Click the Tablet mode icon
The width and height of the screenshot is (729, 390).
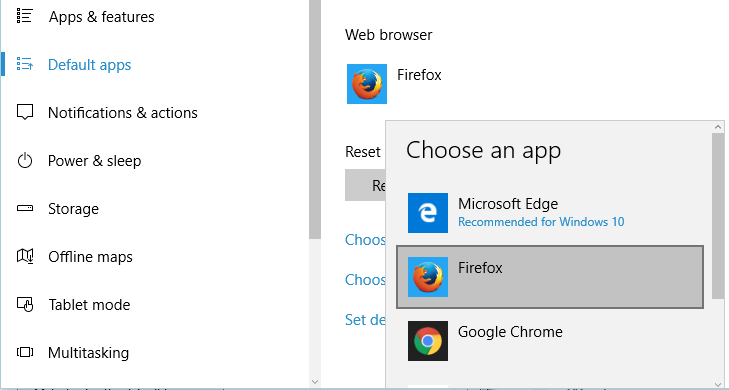[x=25, y=304]
